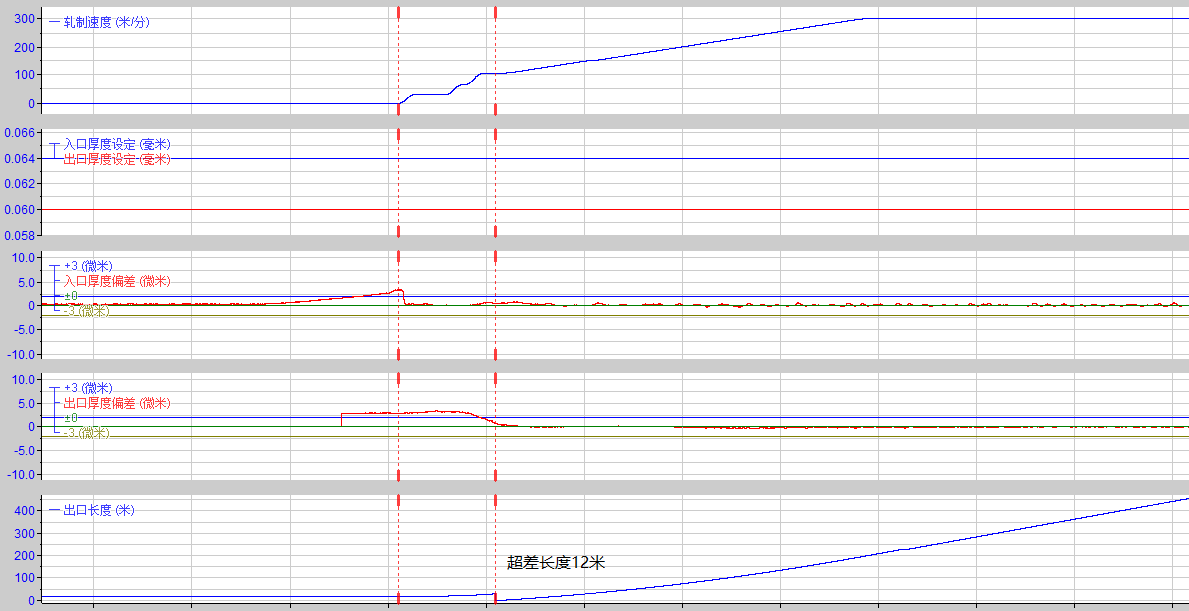Select ±0 legend entry in 入口厚度偏差 chart

71,296
